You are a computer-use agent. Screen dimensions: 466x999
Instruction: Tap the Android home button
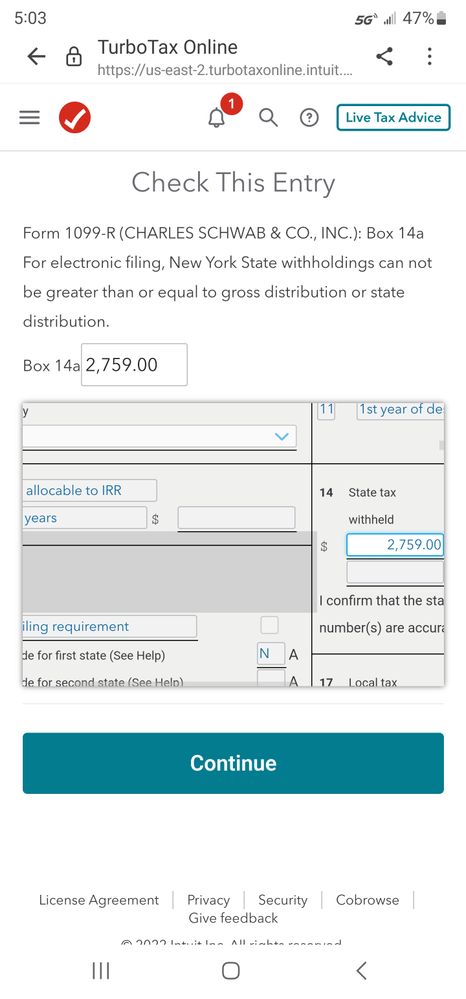[231, 970]
